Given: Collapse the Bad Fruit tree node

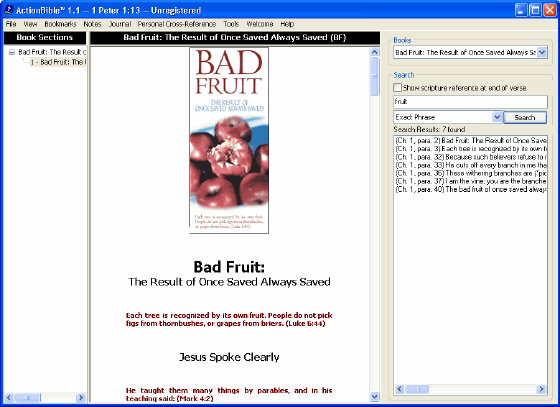Looking at the screenshot, I should point(12,52).
